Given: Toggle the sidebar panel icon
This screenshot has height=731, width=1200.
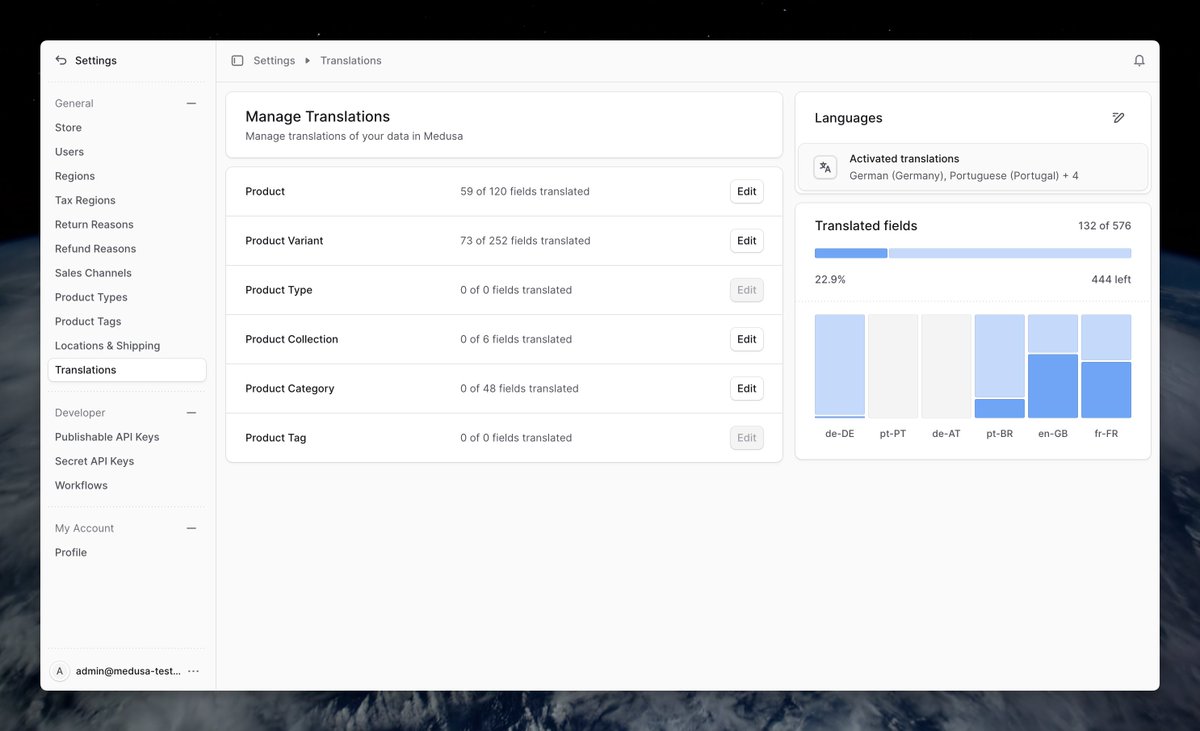Looking at the screenshot, I should [x=237, y=61].
